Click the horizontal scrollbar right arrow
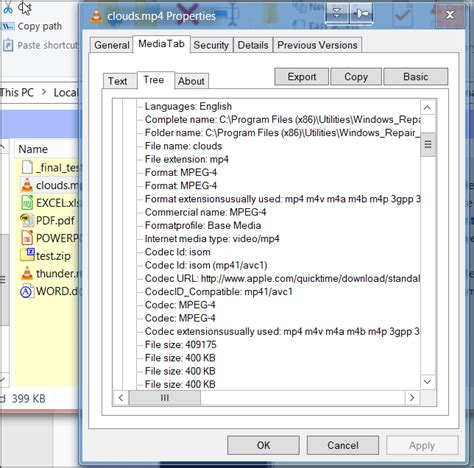The image size is (474, 468). point(412,398)
